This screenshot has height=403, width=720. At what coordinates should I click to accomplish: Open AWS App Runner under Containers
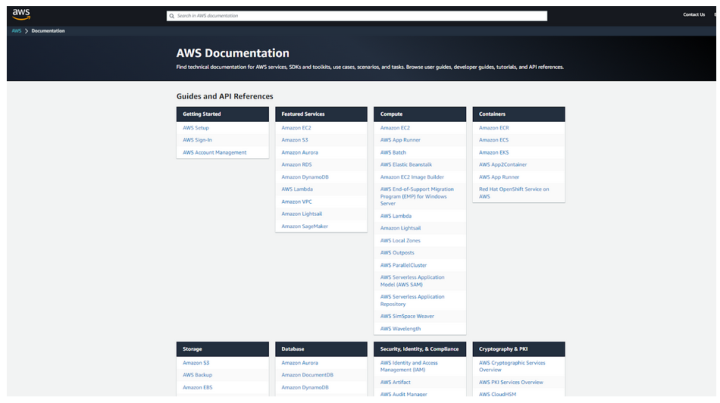(499, 177)
